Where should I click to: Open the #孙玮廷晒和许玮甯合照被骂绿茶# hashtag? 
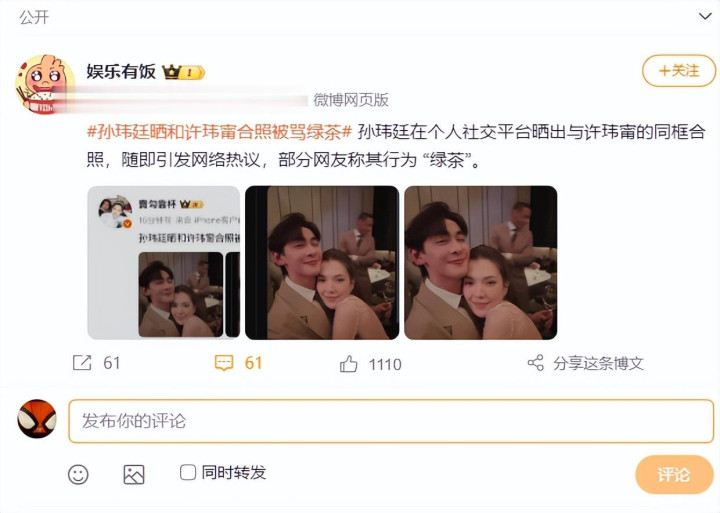coord(219,132)
